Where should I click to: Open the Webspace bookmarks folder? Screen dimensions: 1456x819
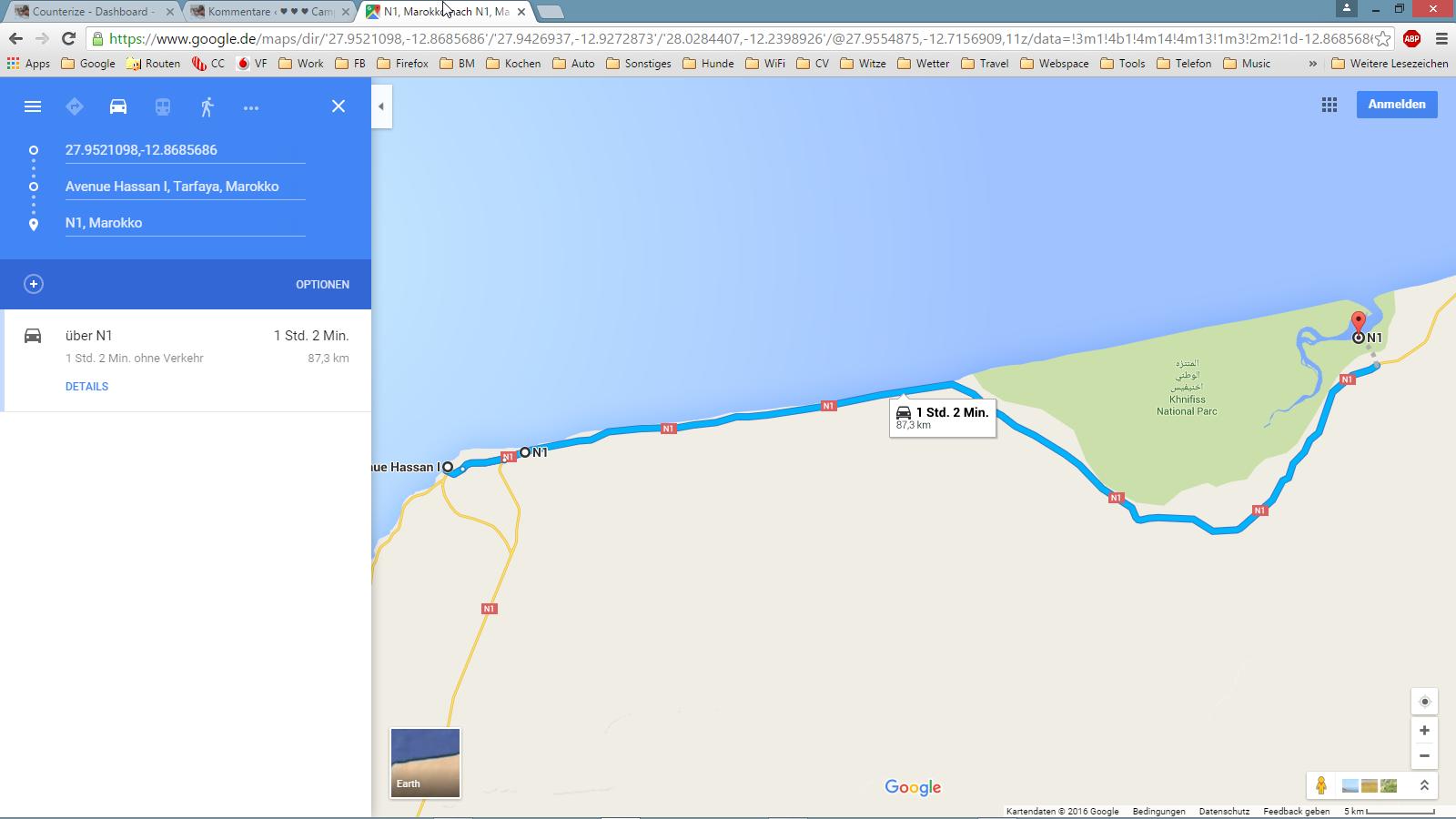click(x=1055, y=64)
